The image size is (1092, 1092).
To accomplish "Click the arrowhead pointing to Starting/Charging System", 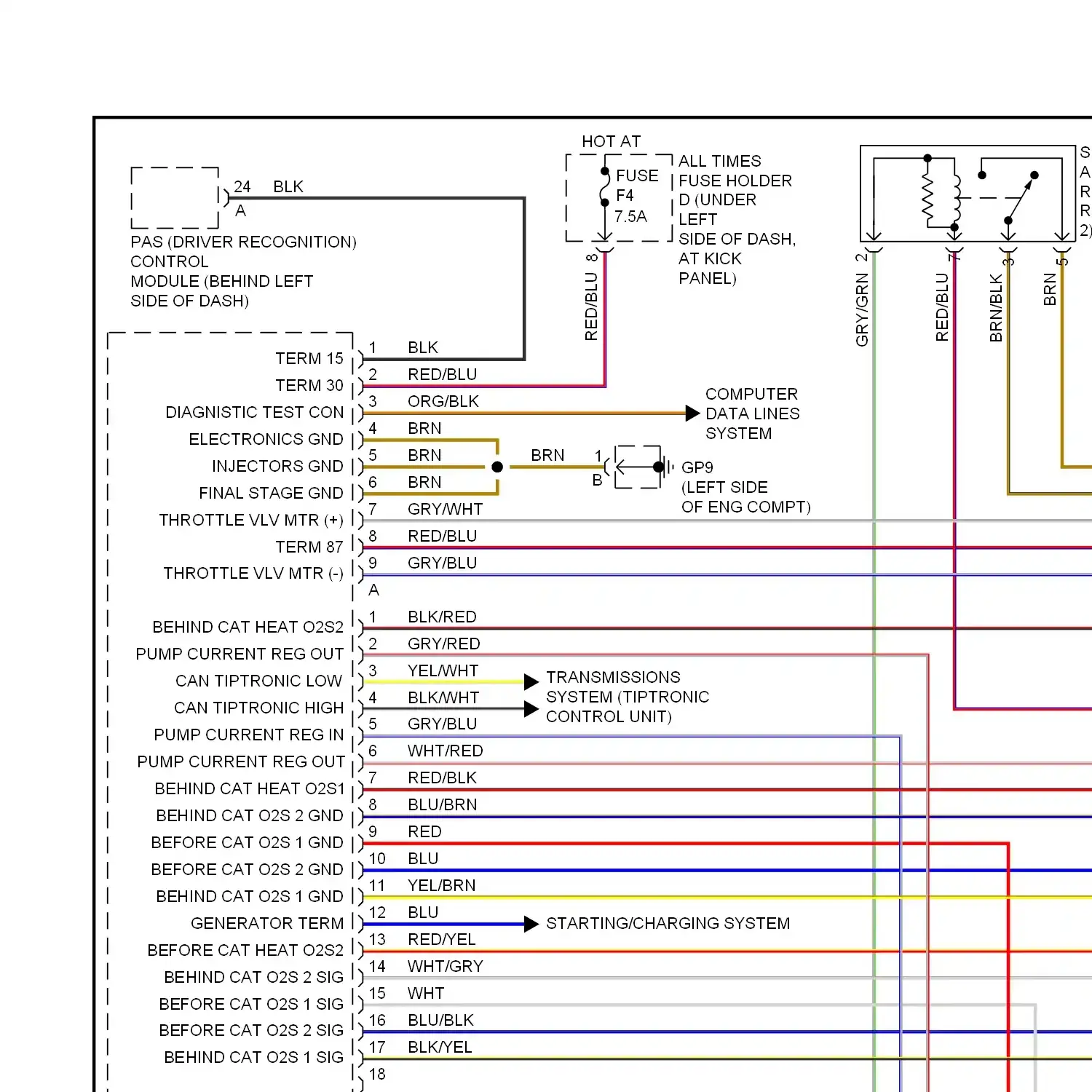I will (531, 924).
